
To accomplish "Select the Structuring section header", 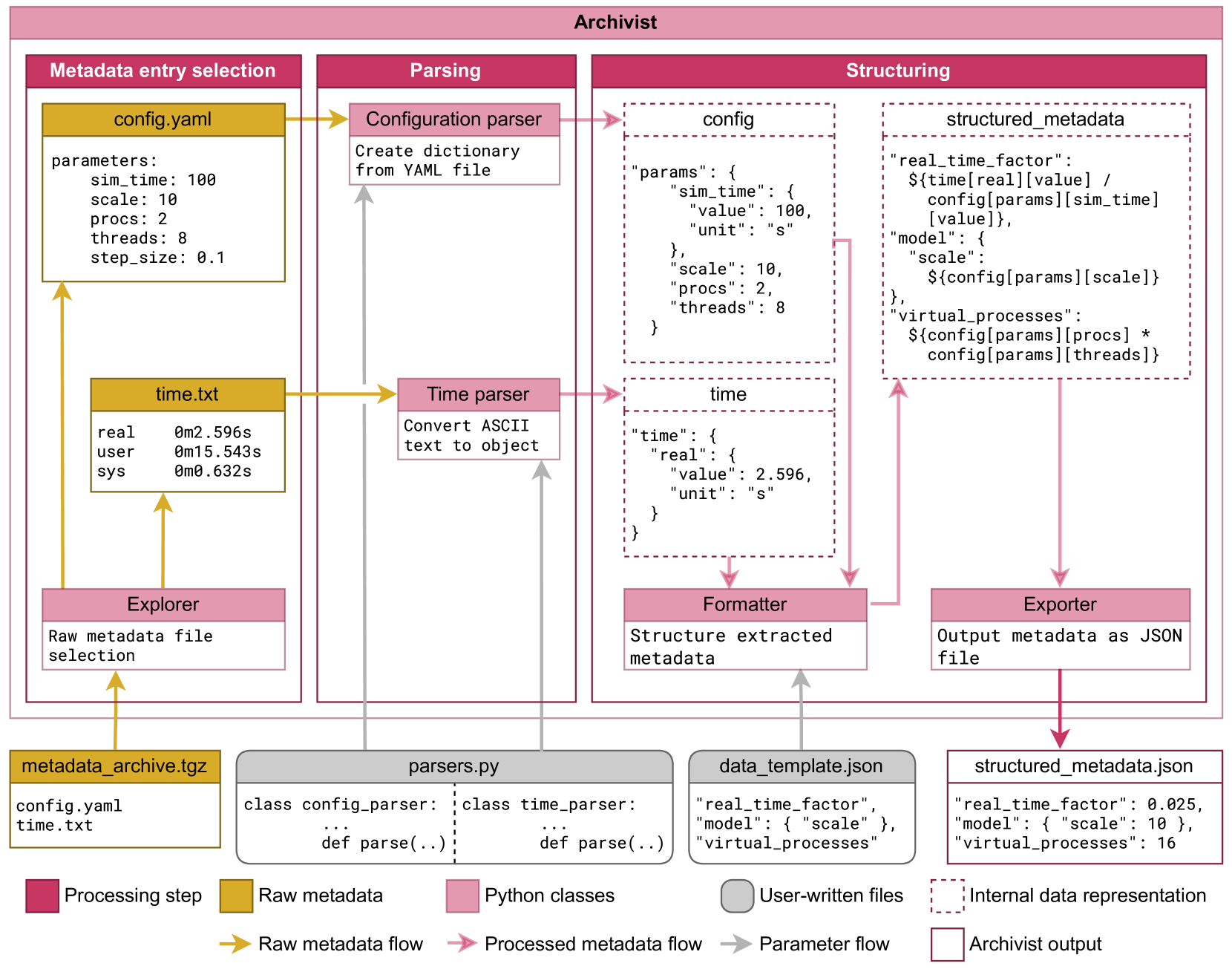I will (898, 71).
